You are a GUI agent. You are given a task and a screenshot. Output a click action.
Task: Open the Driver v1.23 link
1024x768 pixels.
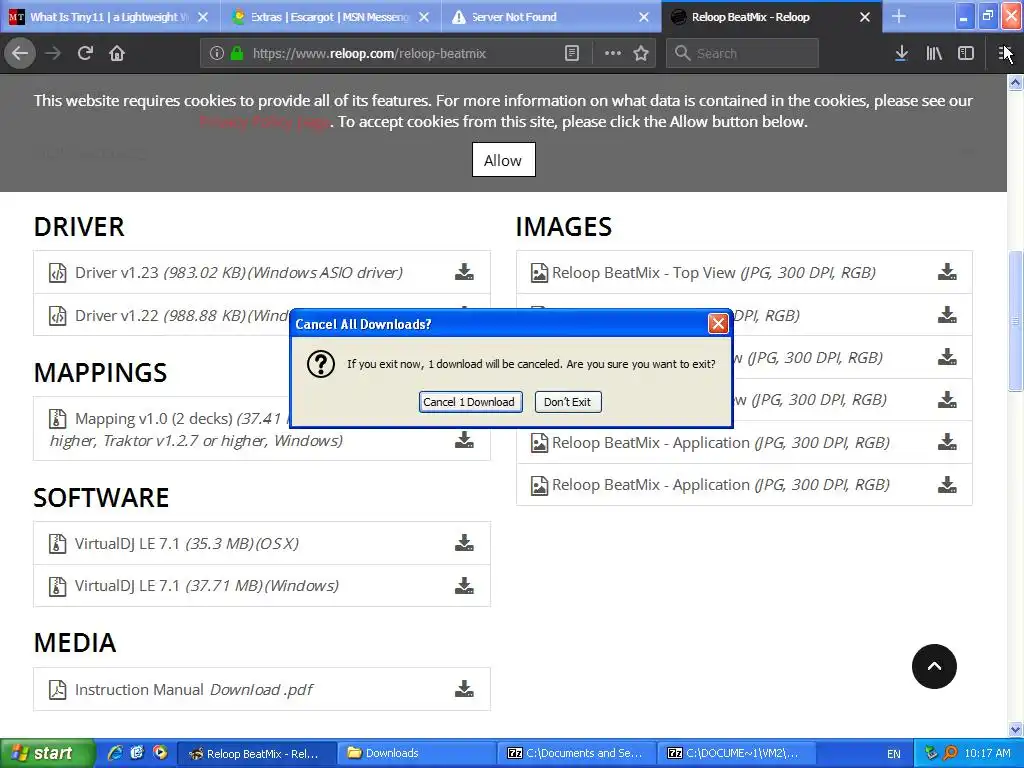click(238, 272)
